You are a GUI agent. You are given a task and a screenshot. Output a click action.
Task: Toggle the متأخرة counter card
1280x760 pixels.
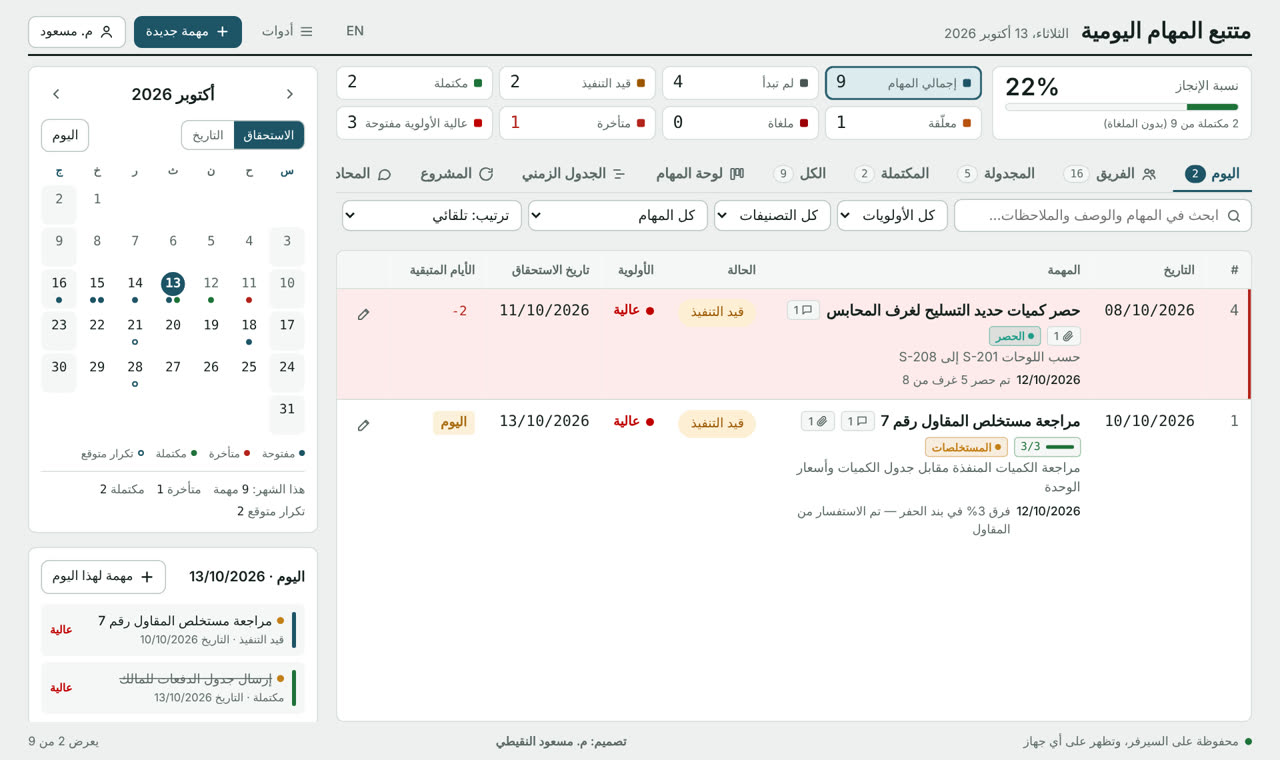point(577,123)
